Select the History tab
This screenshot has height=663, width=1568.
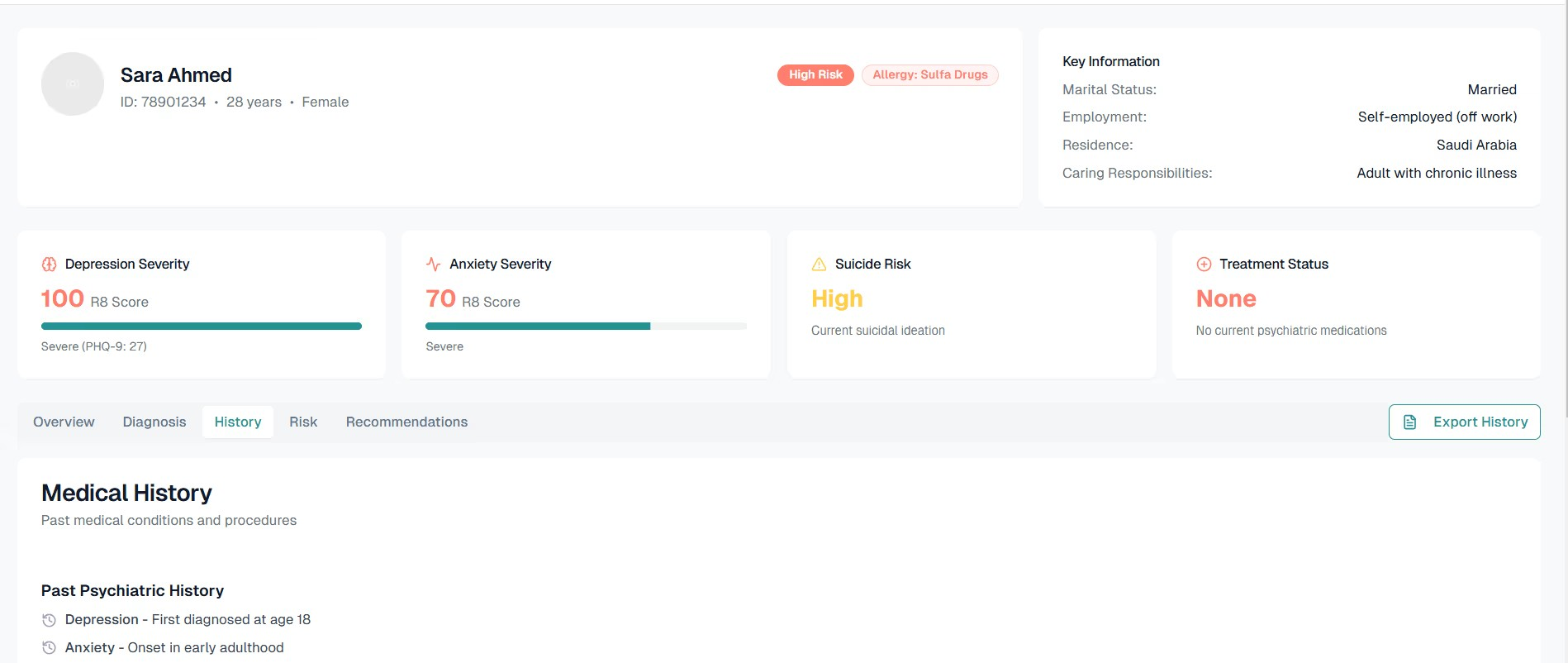238,422
